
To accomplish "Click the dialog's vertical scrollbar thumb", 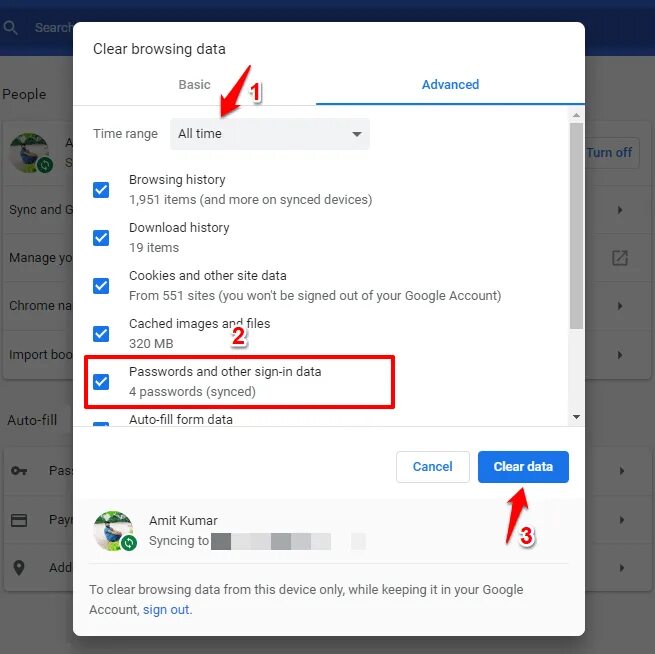I will (576, 226).
